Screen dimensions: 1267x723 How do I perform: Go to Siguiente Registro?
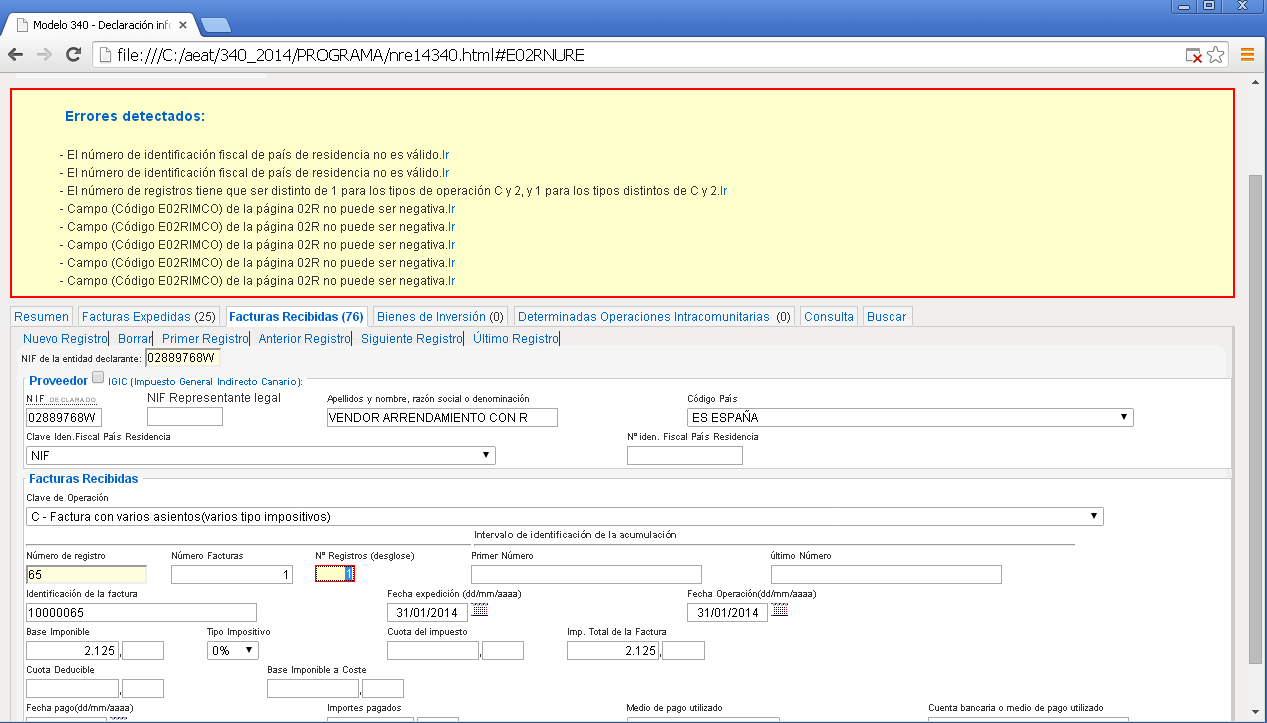tap(411, 339)
